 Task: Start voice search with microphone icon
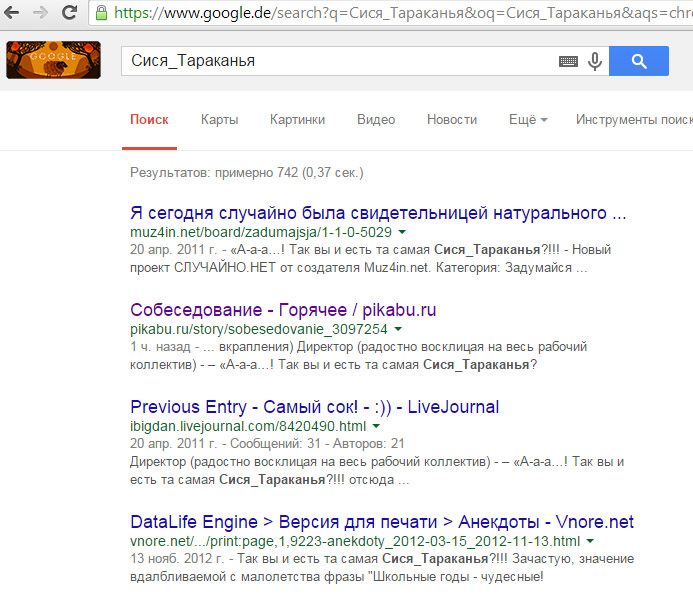(595, 61)
